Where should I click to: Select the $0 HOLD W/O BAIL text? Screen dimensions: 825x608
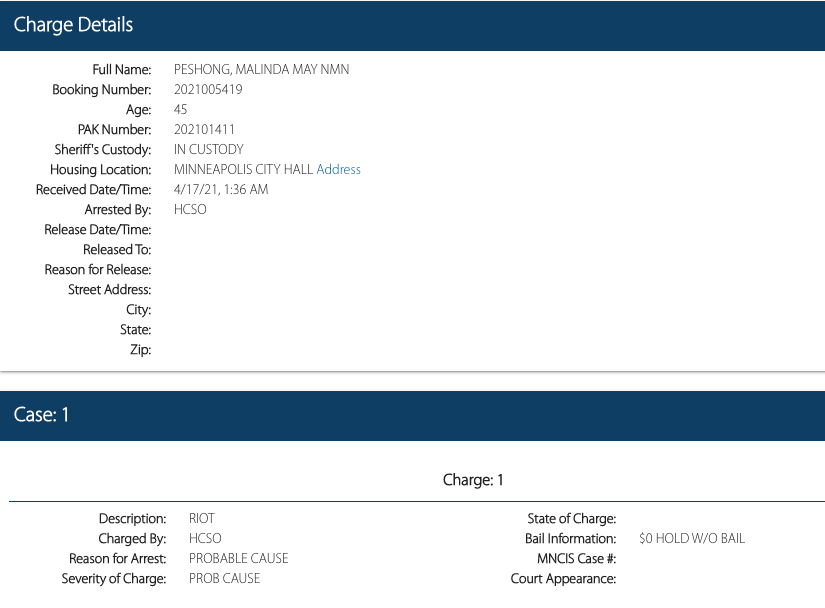point(692,539)
